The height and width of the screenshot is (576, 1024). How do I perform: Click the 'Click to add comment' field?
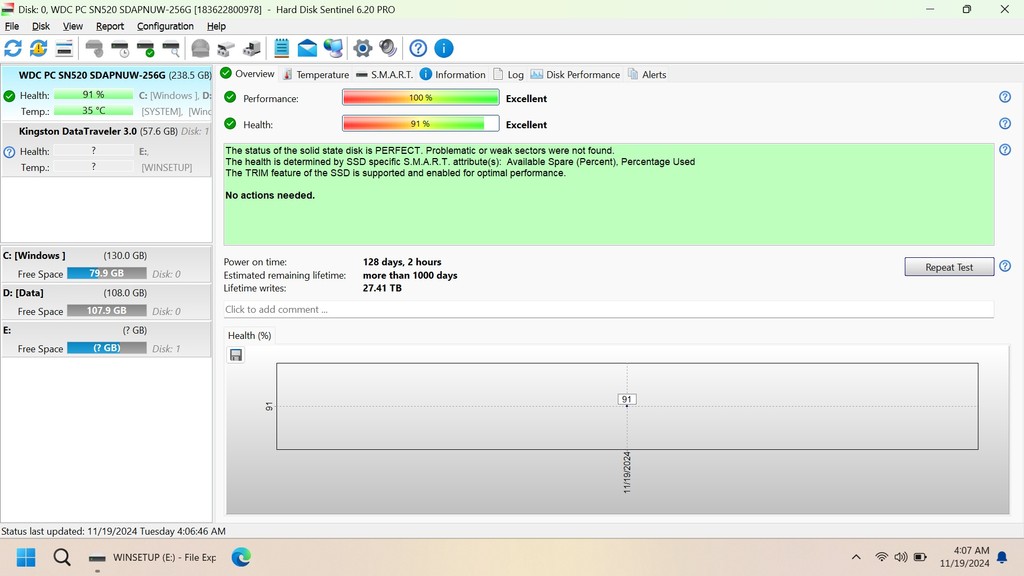coord(608,310)
